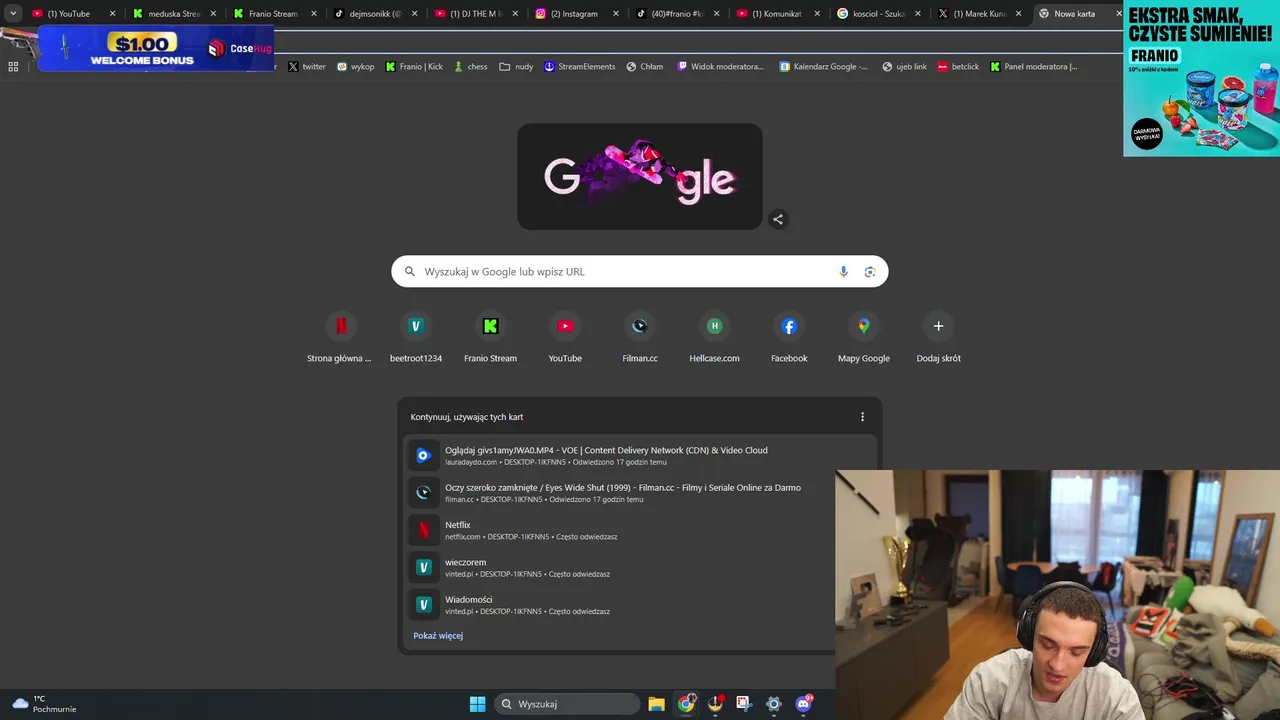Open the twitter bookmark
Screen dimensions: 1280x720
(x=307, y=67)
